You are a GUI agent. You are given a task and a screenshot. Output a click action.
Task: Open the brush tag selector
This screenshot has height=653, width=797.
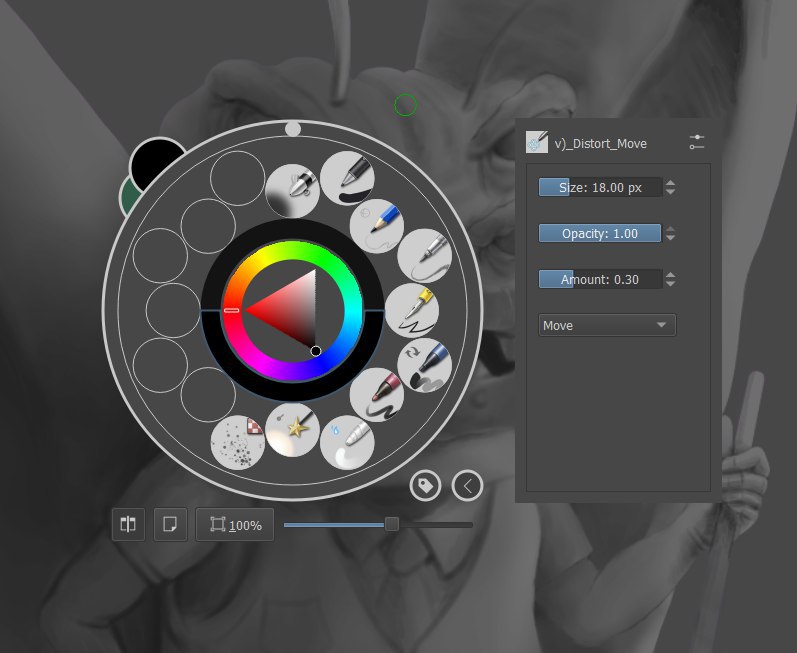point(425,486)
